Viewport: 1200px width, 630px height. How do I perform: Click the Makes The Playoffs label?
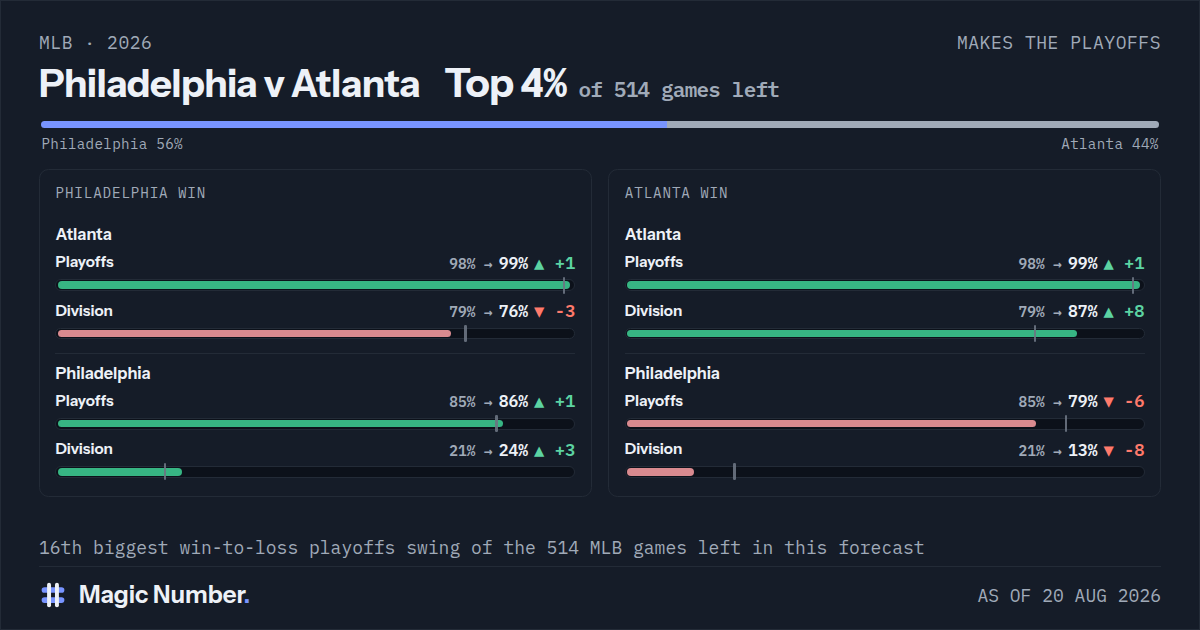tap(1059, 43)
